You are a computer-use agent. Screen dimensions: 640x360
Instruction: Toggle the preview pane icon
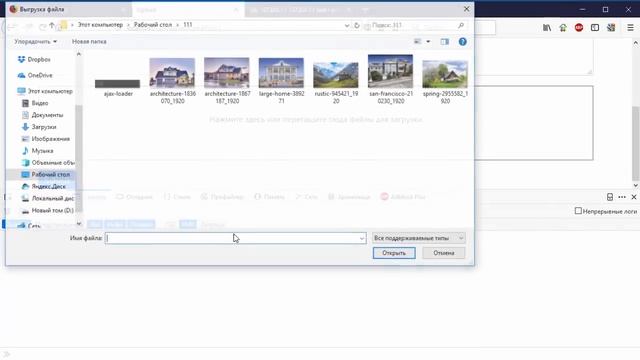[x=444, y=42]
